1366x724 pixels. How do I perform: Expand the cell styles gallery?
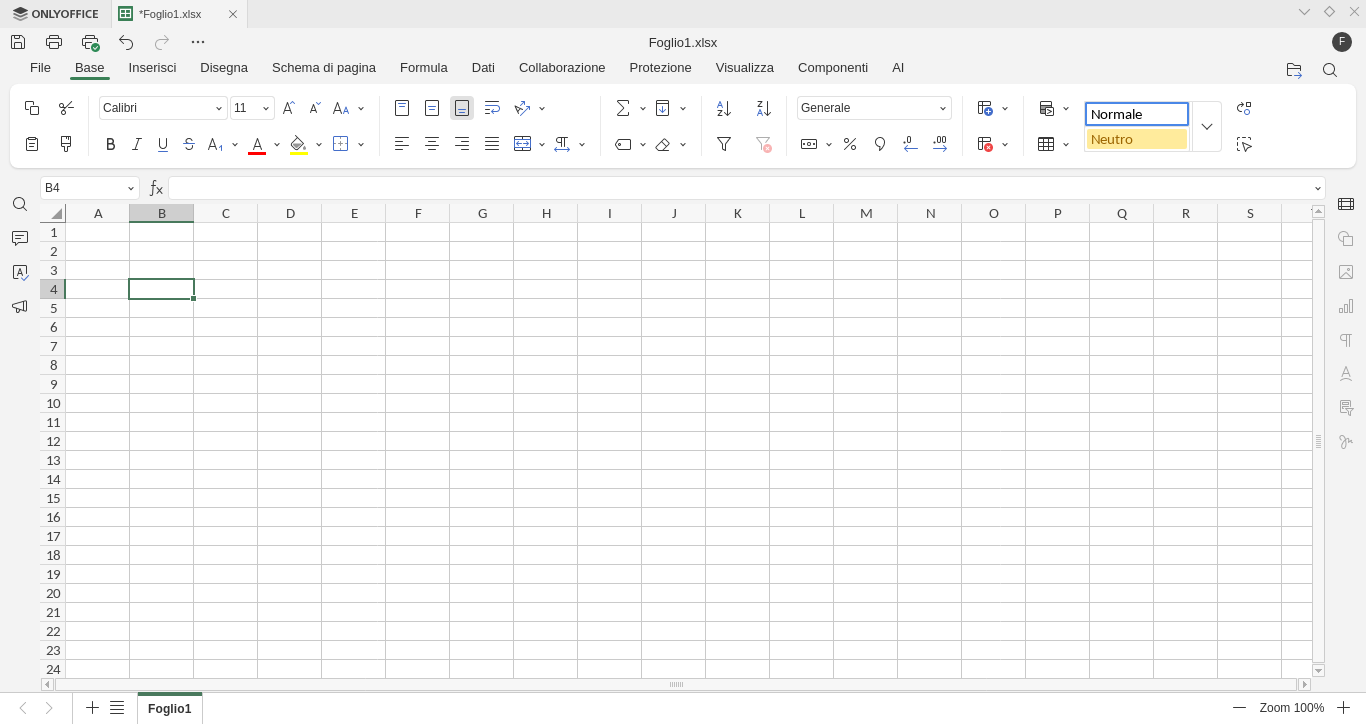tap(1206, 126)
